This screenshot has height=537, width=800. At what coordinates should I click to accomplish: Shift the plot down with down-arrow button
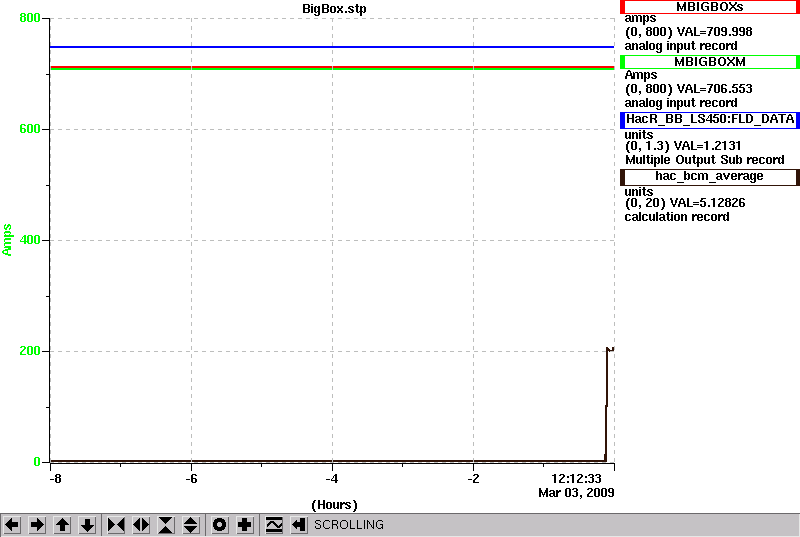coord(87,525)
